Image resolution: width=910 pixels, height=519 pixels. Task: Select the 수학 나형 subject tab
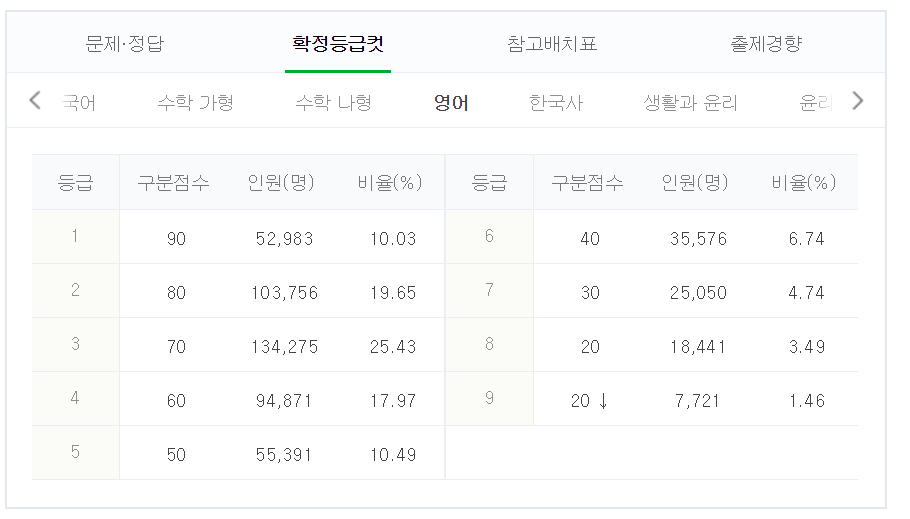point(334,103)
